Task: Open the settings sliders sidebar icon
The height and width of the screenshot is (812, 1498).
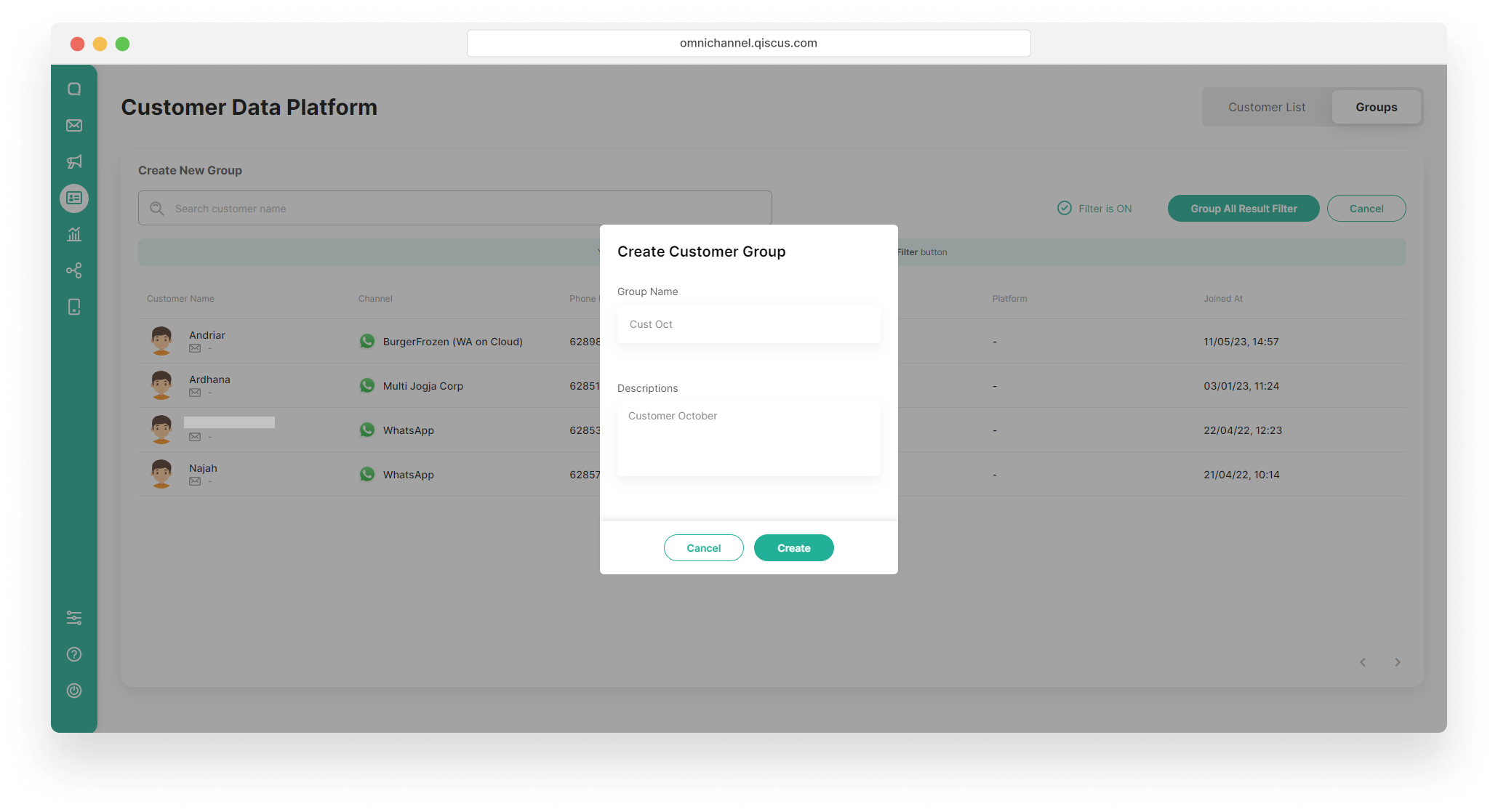Action: [74, 618]
